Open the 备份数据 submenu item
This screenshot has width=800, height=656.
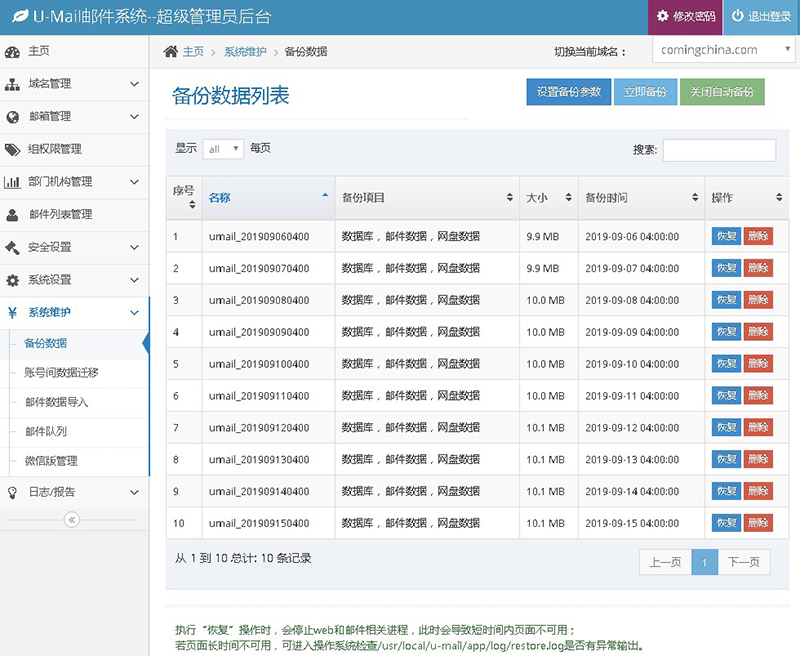[x=74, y=343]
